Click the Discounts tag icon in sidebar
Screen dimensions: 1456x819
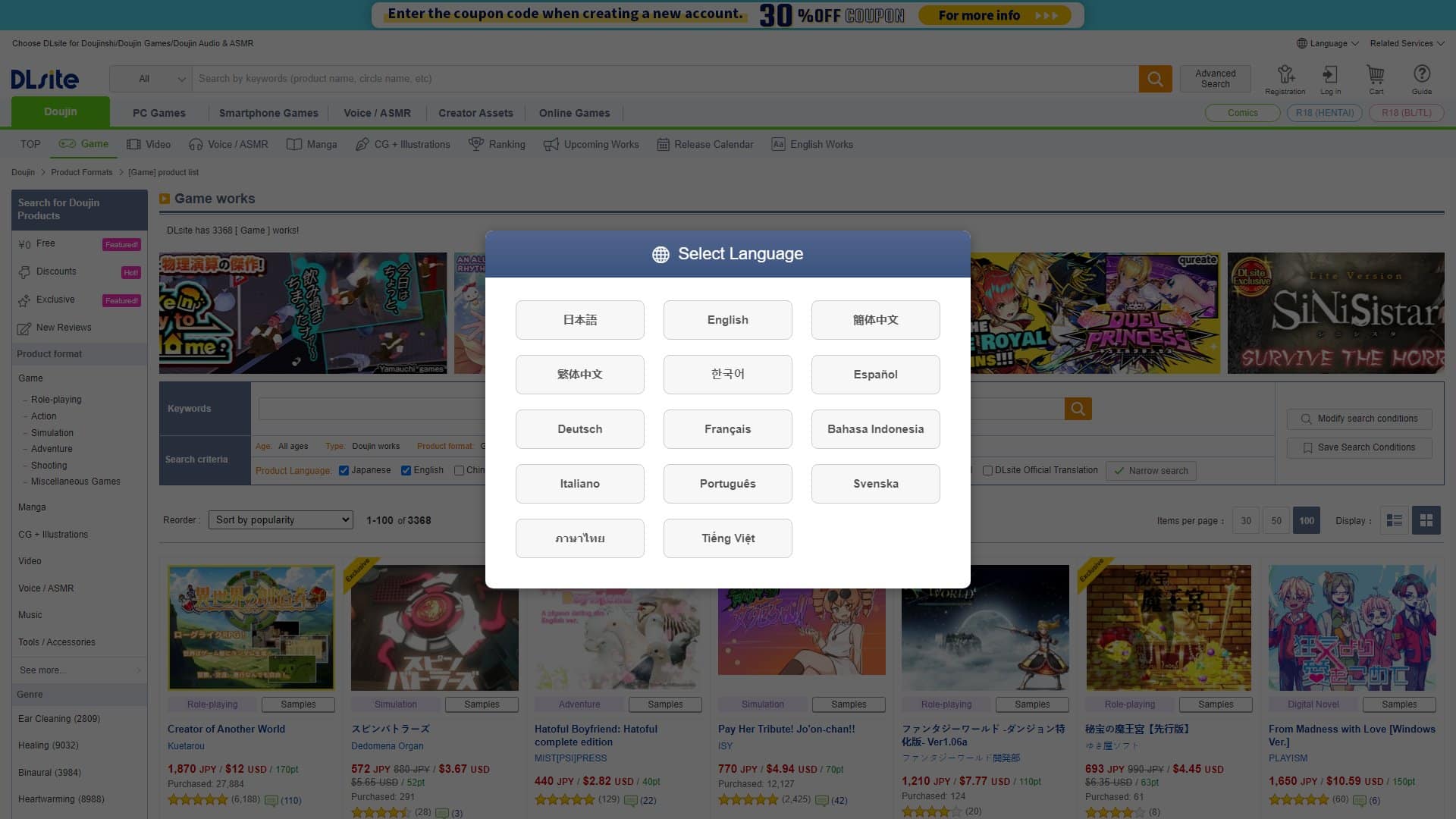pos(24,272)
